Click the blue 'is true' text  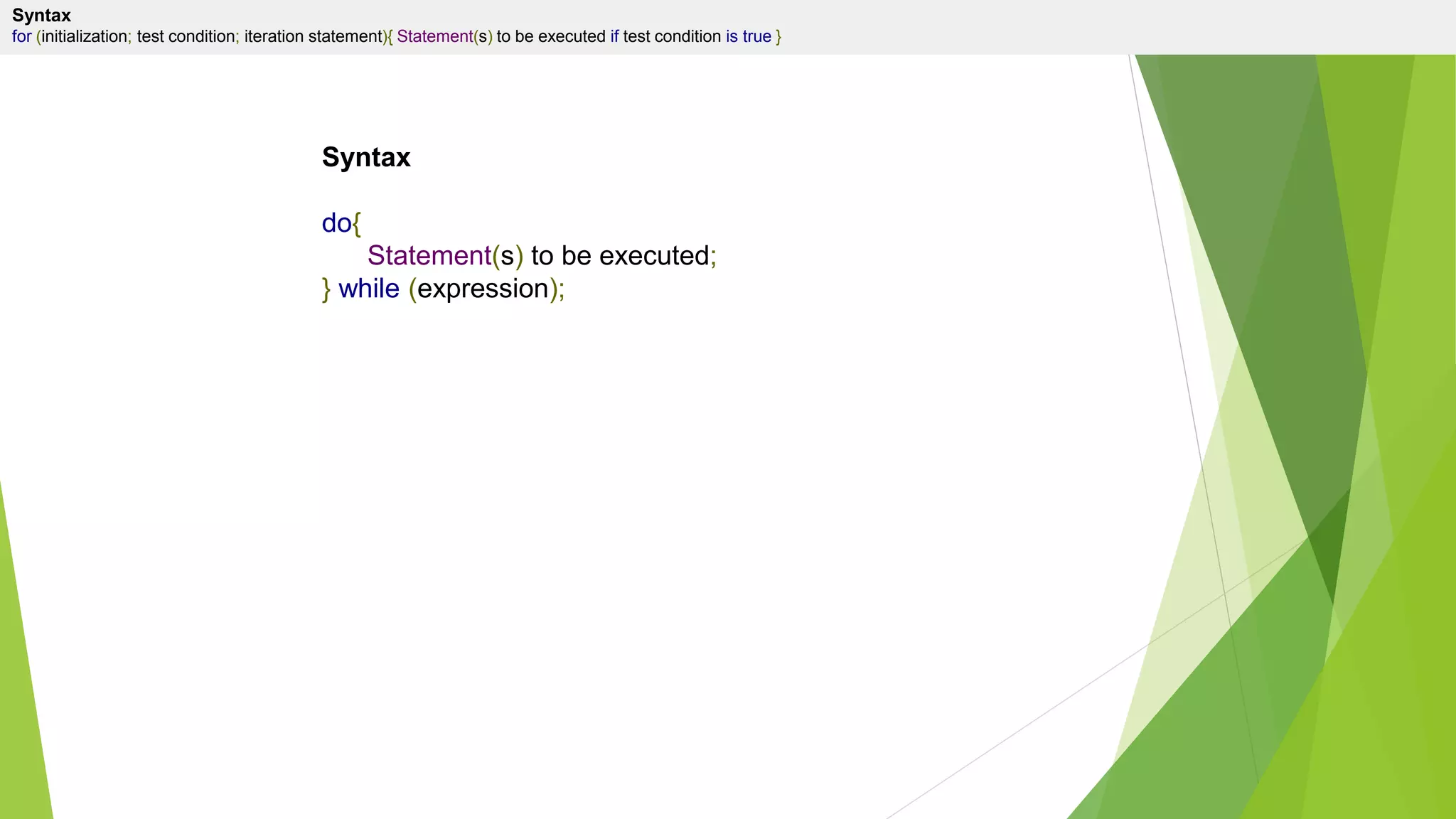pyautogui.click(x=748, y=36)
